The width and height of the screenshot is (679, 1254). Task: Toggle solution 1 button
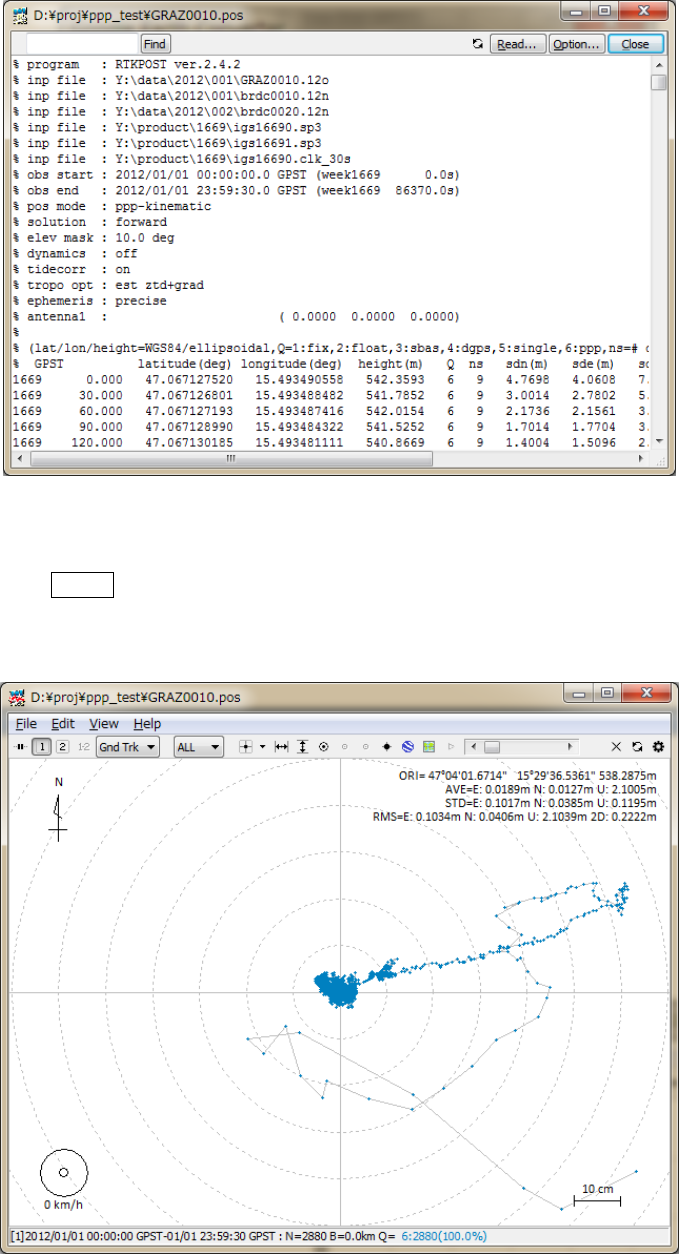[42, 747]
